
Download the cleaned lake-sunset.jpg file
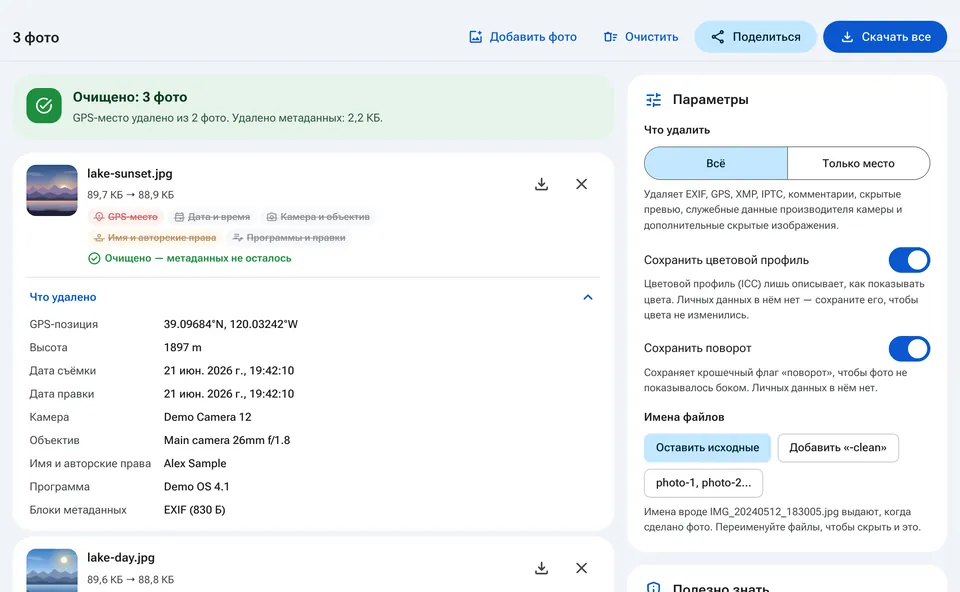(541, 184)
